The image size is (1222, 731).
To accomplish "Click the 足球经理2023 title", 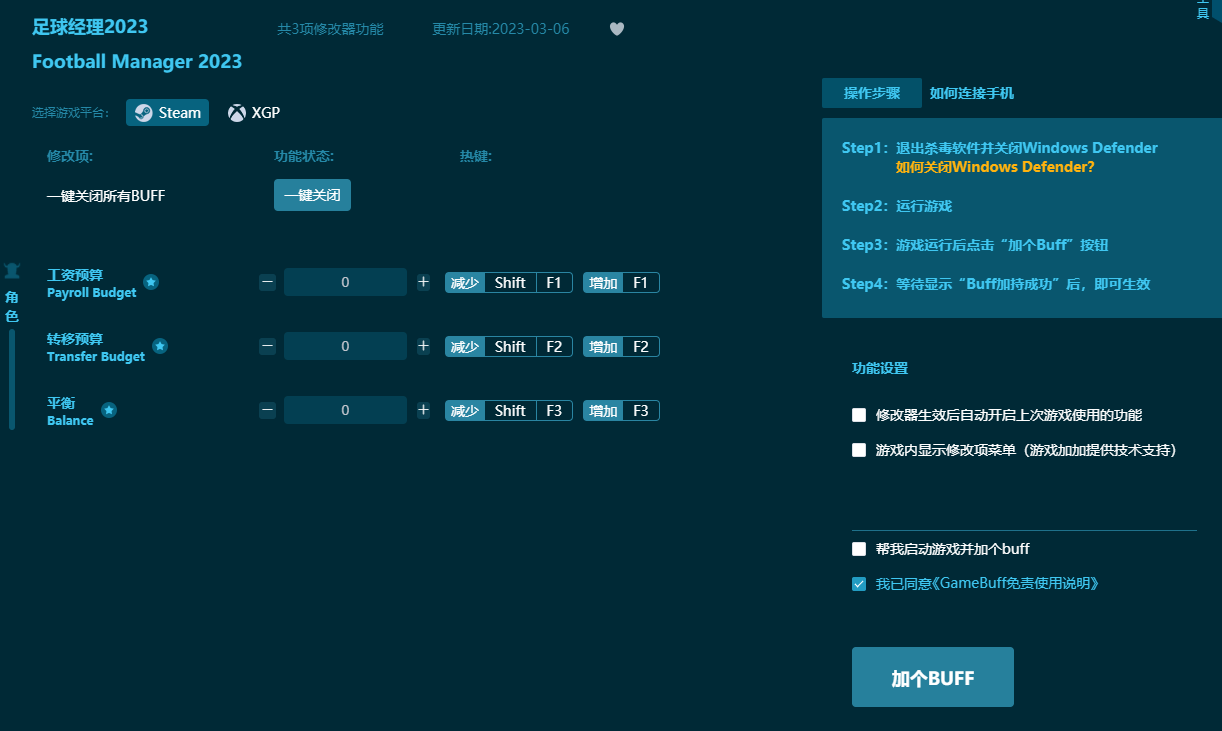I will tap(90, 27).
